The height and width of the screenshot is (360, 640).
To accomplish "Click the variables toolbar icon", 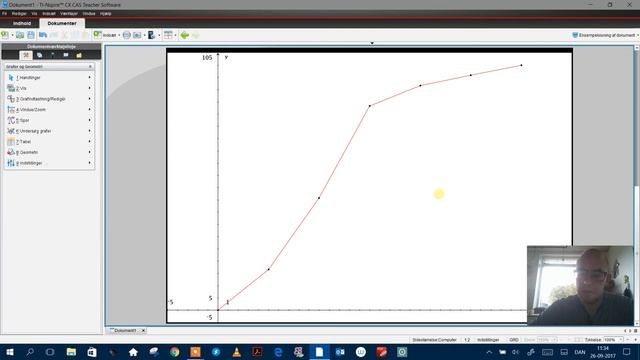I will click(127, 35).
